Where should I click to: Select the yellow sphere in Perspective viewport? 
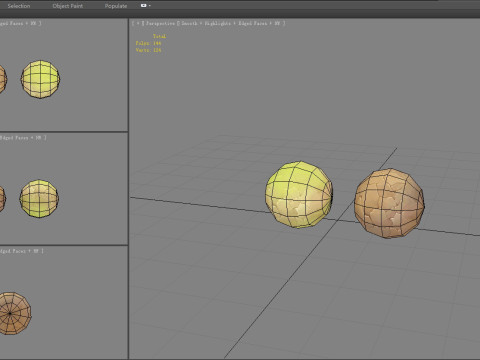coord(299,195)
